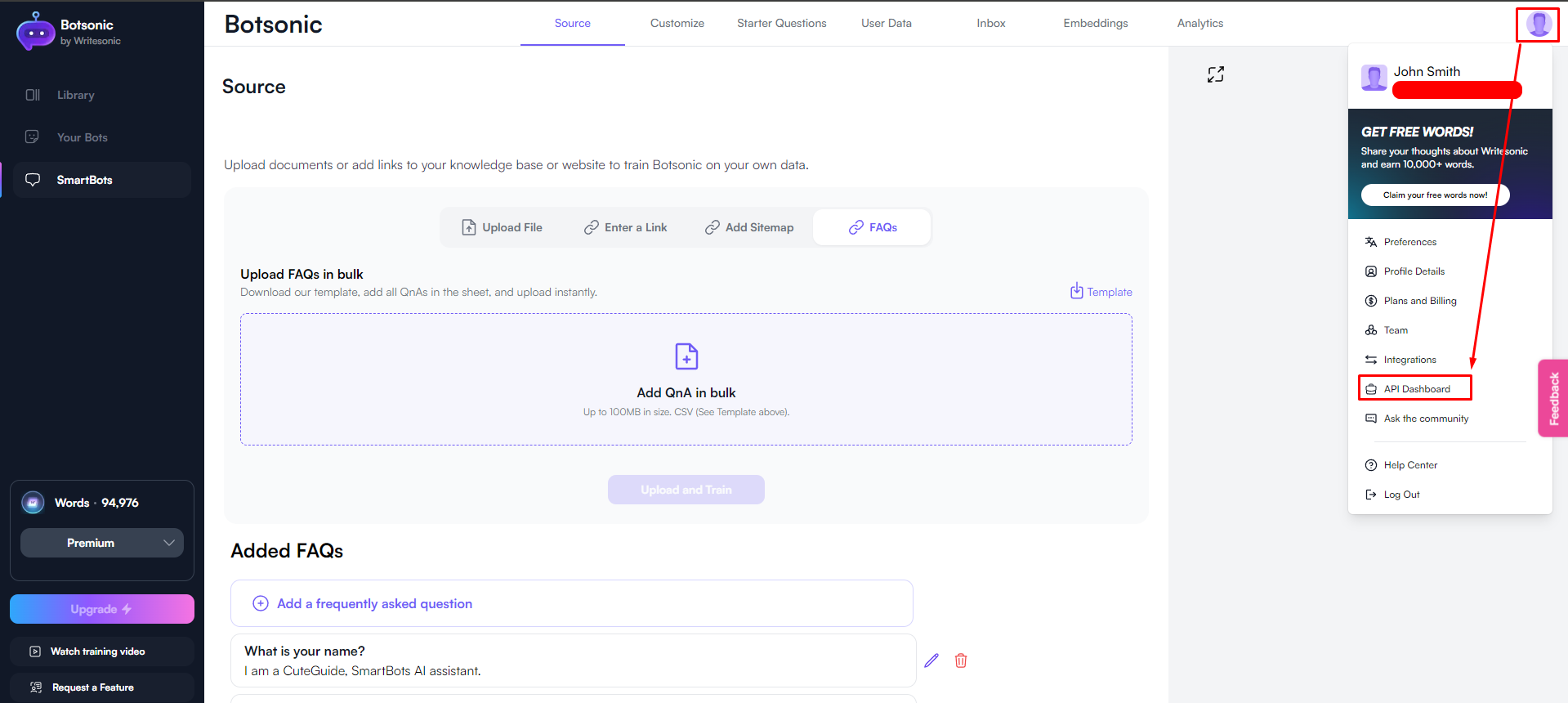Open Preferences from profile menu
This screenshot has height=703, width=1568.
pos(1409,242)
